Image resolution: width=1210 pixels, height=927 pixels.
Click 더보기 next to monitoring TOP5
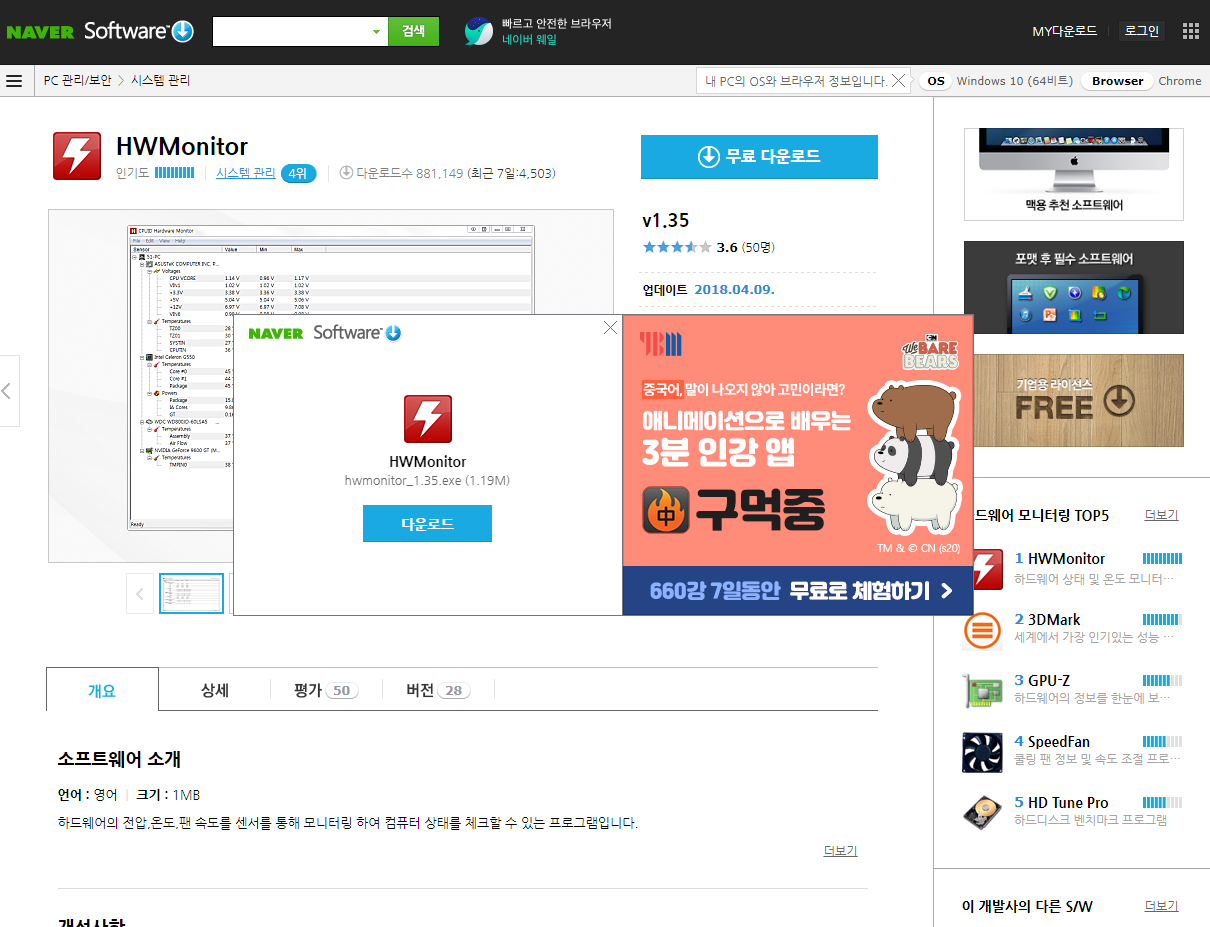[1161, 515]
